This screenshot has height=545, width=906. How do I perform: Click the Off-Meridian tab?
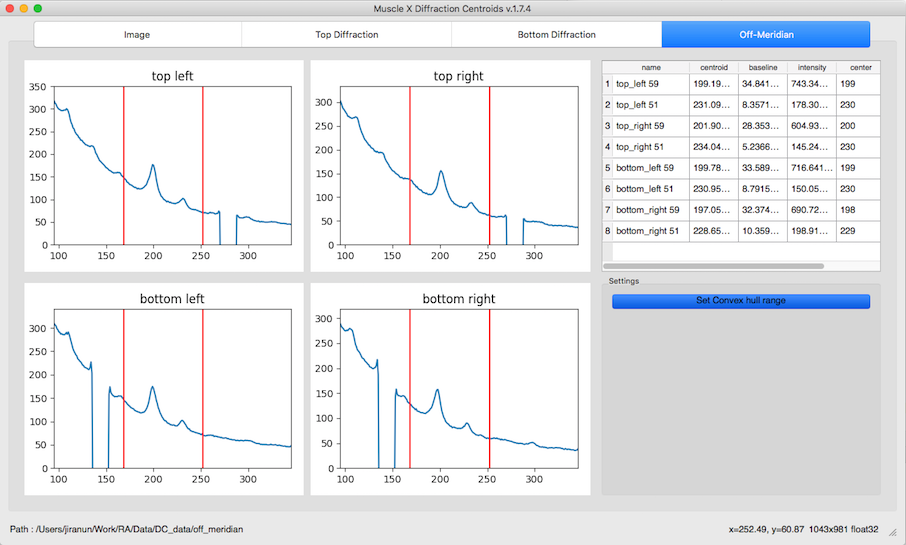(766, 35)
